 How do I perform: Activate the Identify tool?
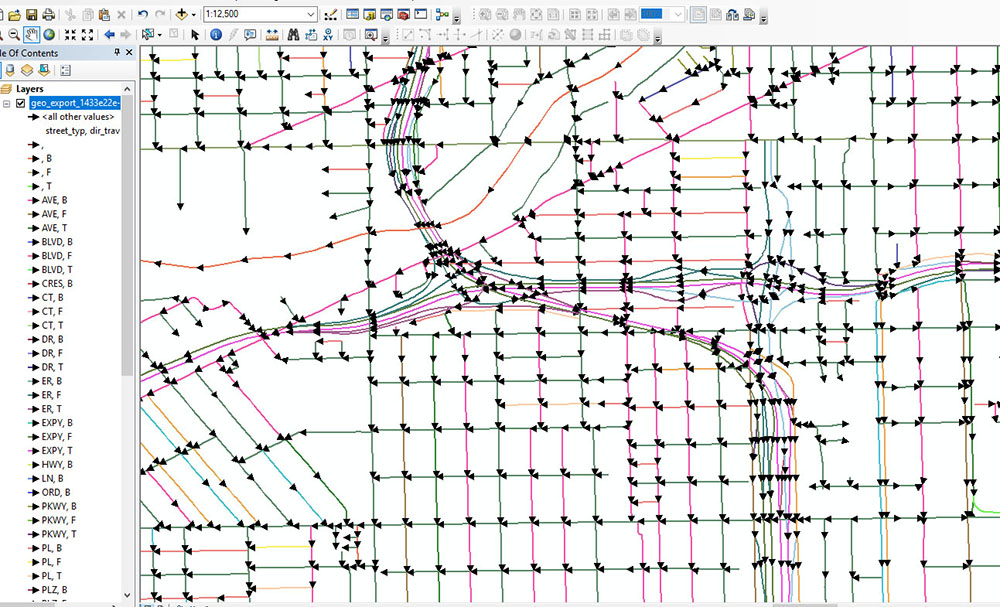point(216,34)
